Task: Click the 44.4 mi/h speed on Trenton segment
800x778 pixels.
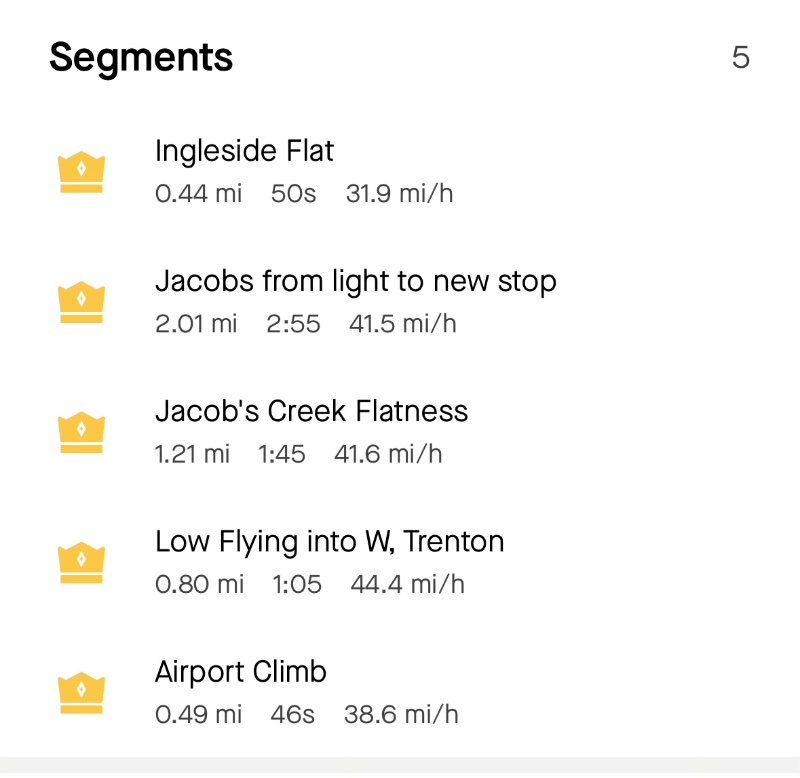Action: tap(407, 583)
